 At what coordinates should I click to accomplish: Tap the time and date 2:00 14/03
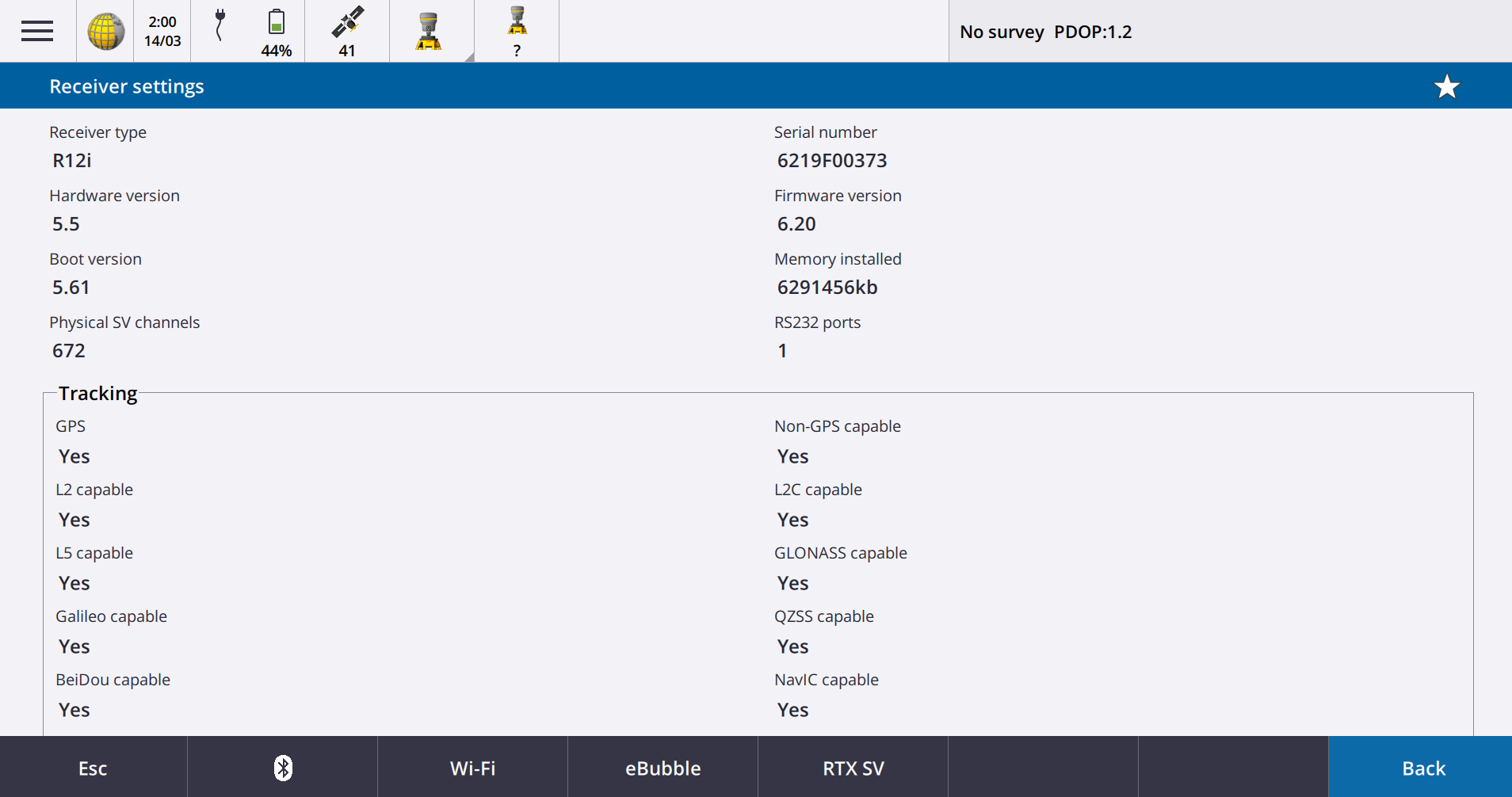coord(162,32)
